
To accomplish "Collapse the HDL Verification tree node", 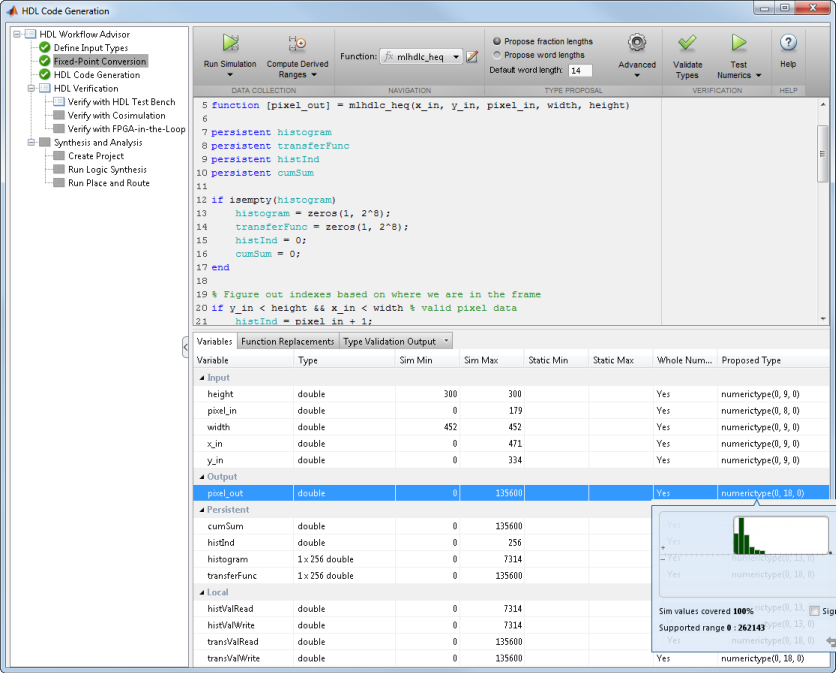I will (31, 88).
